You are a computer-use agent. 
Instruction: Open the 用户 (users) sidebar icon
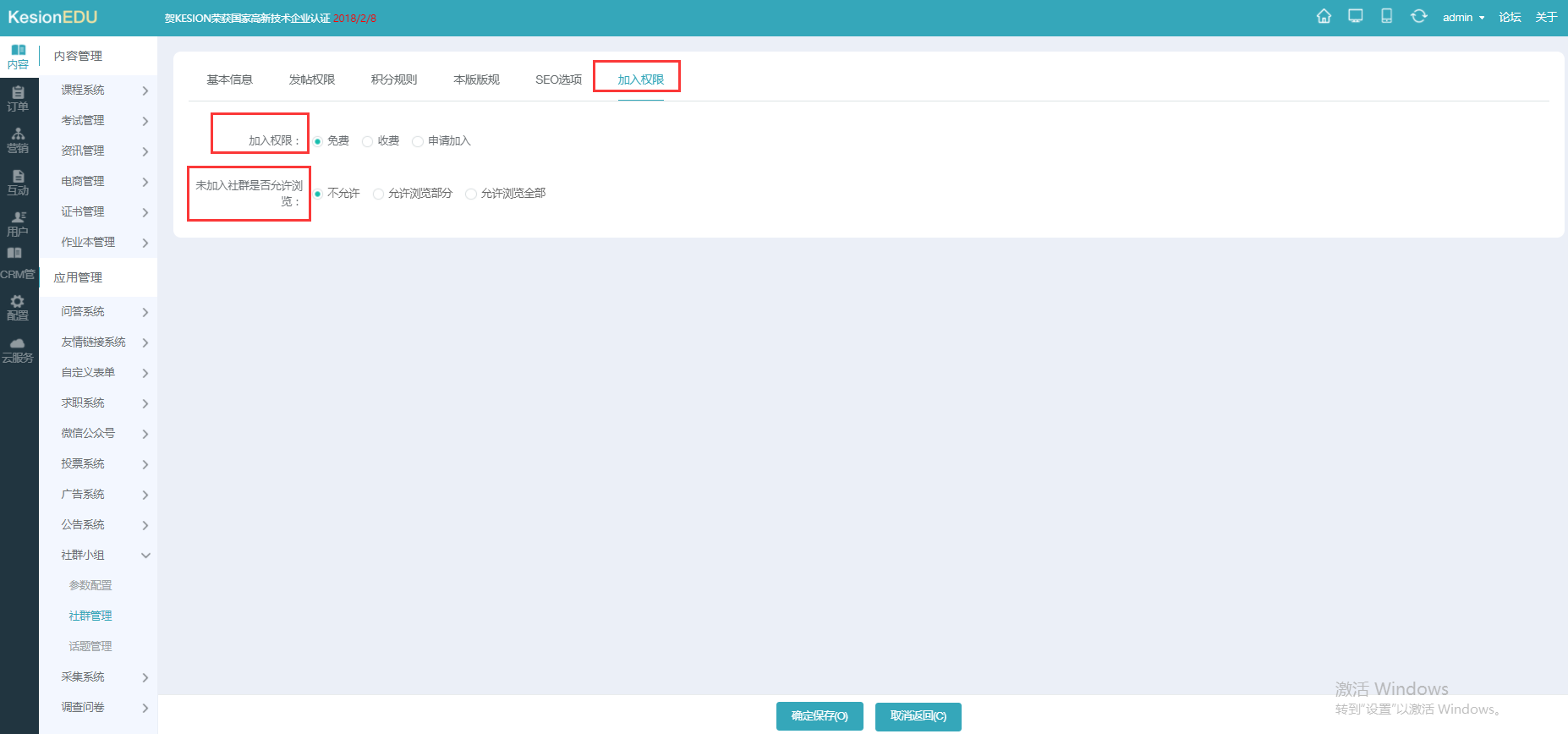coord(18,223)
